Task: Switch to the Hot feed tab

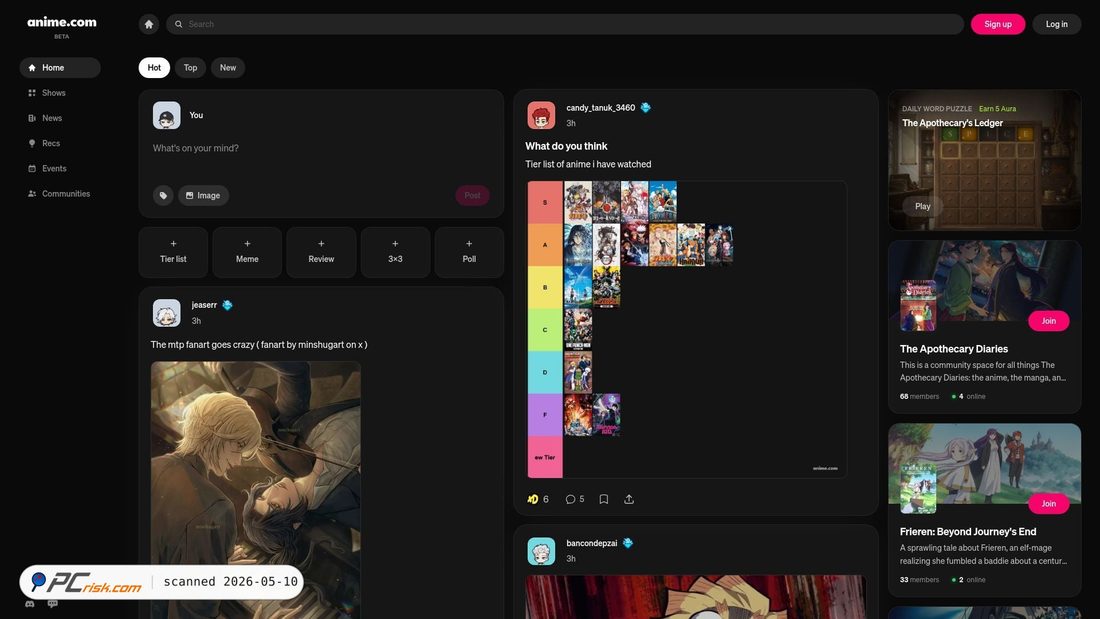Action: (154, 67)
